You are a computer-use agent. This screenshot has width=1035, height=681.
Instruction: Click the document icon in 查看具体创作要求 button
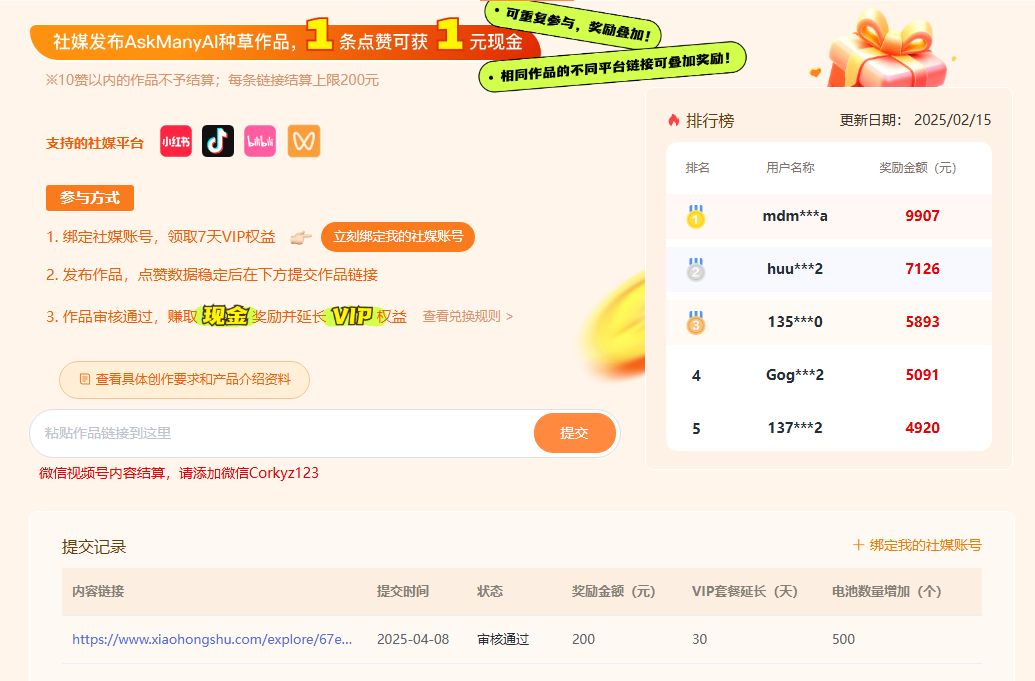point(84,379)
